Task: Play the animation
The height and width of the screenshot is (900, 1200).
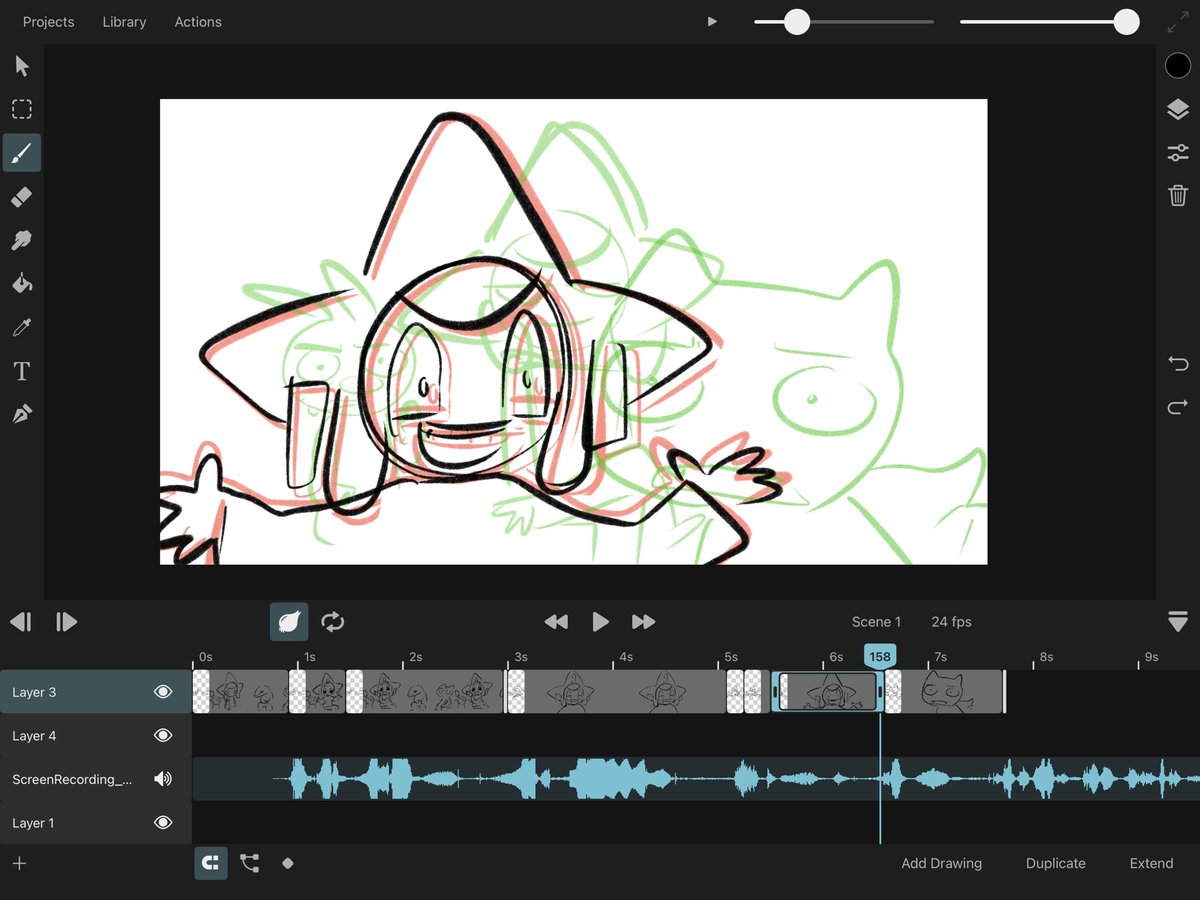Action: [x=600, y=622]
